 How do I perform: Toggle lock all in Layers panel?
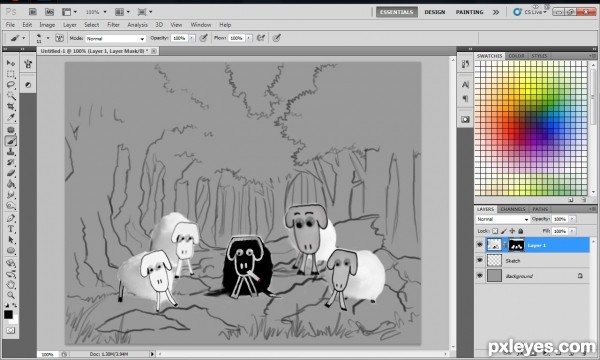[x=520, y=231]
